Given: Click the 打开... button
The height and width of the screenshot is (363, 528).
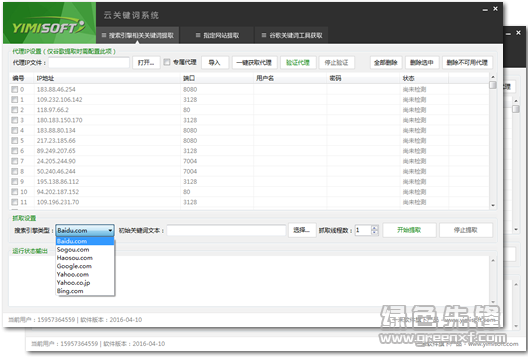Looking at the screenshot, I should coord(146,63).
